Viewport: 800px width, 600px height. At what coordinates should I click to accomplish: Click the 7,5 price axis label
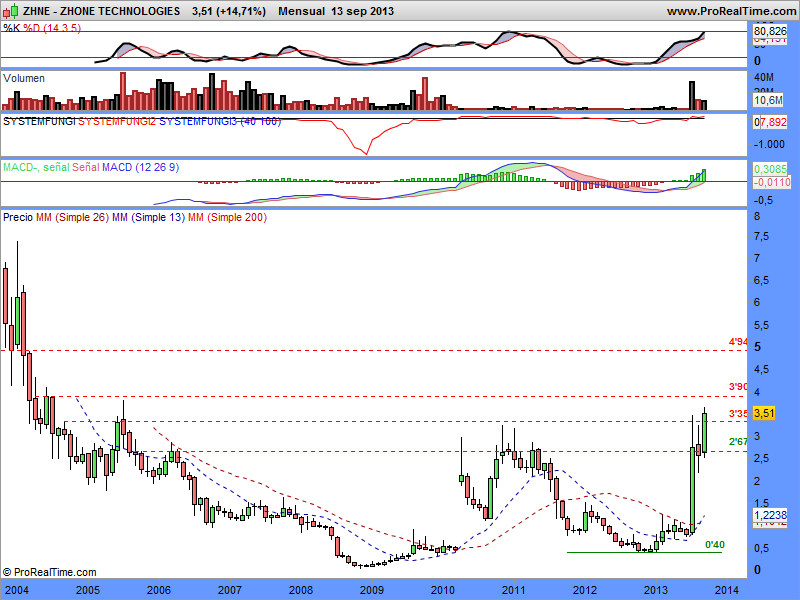coord(761,236)
